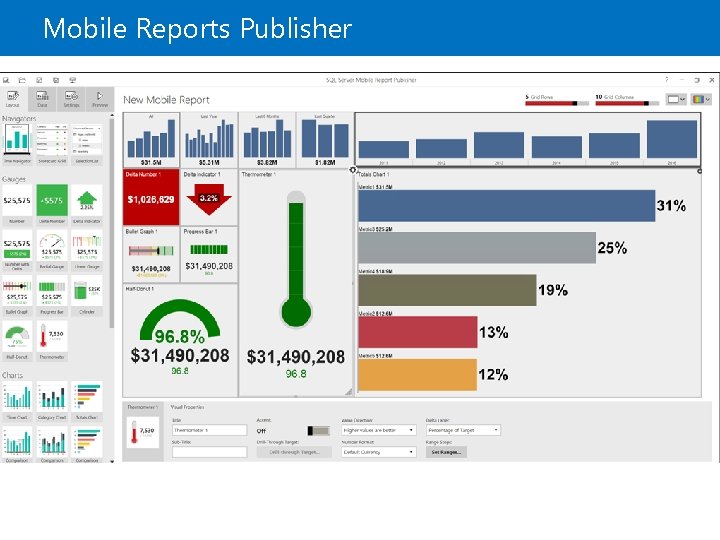This screenshot has width=720, height=540.
Task: Click the Drill-through target button
Action: (294, 452)
